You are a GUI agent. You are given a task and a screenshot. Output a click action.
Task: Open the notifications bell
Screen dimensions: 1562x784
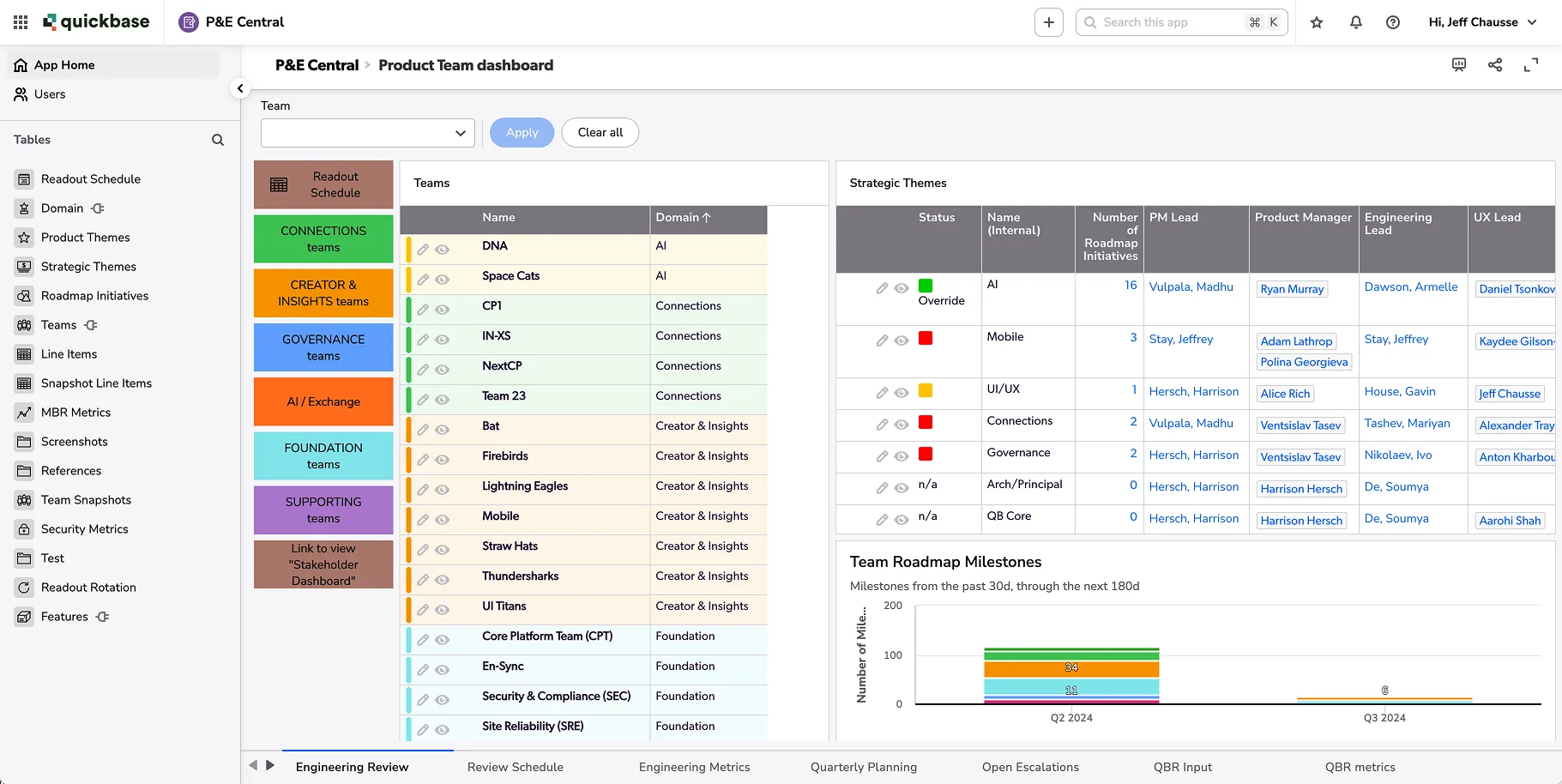1356,22
